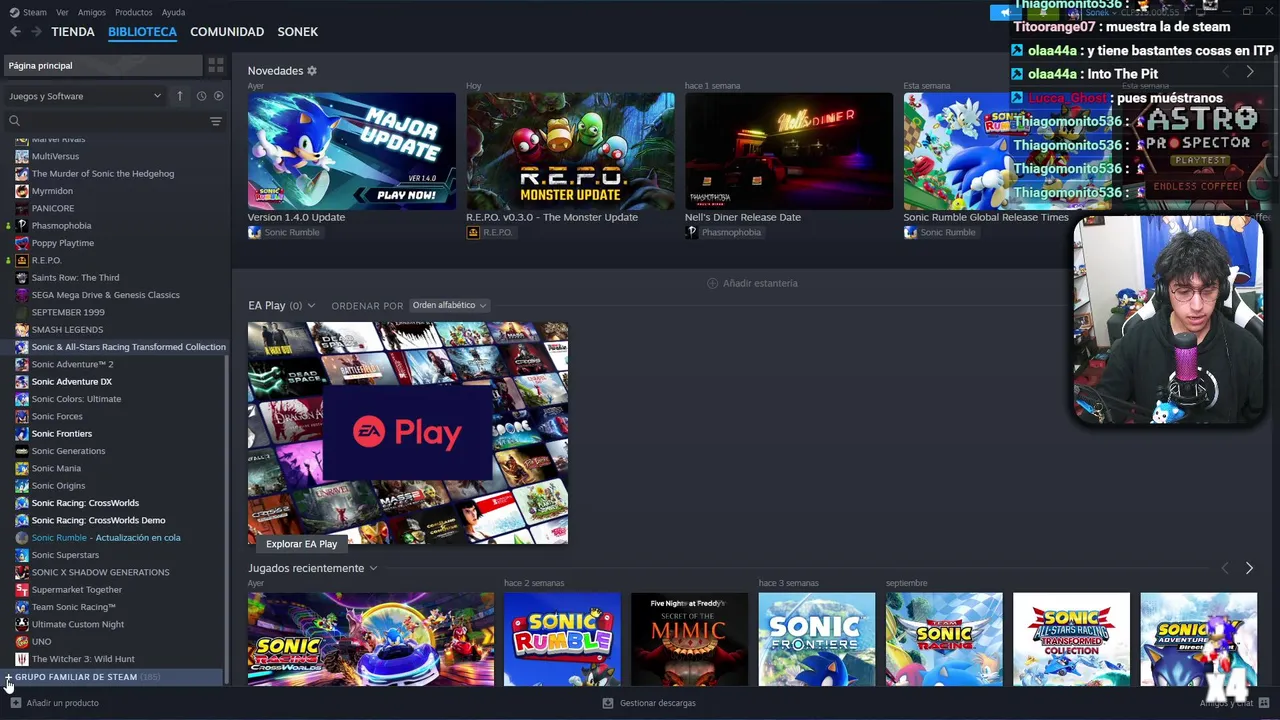Select Saints Row: The Third in list
Viewport: 1280px width, 720px height.
click(x=75, y=278)
